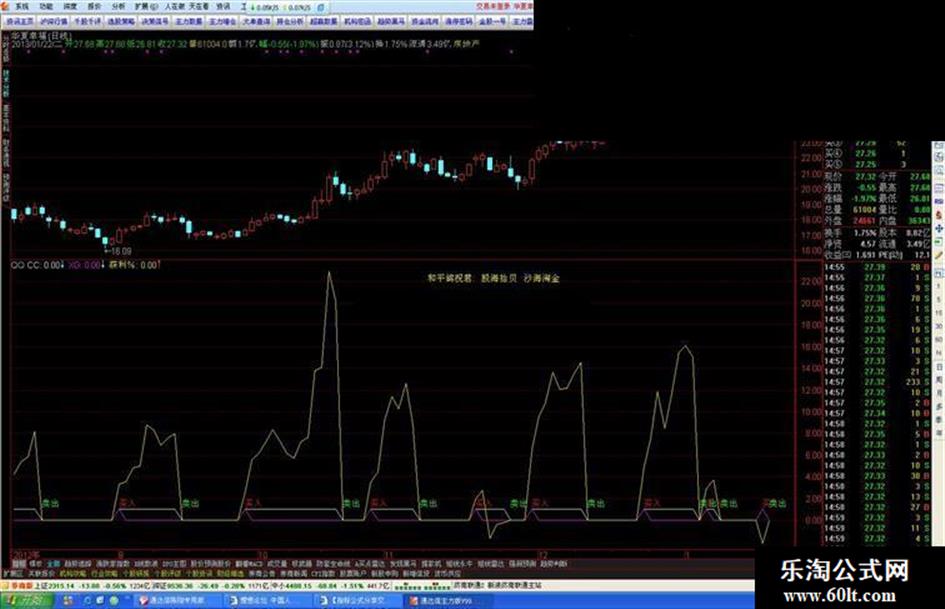Viewport: 945px width, 609px height.
Task: Select the 成交量 indicator tab
Action: point(277,564)
